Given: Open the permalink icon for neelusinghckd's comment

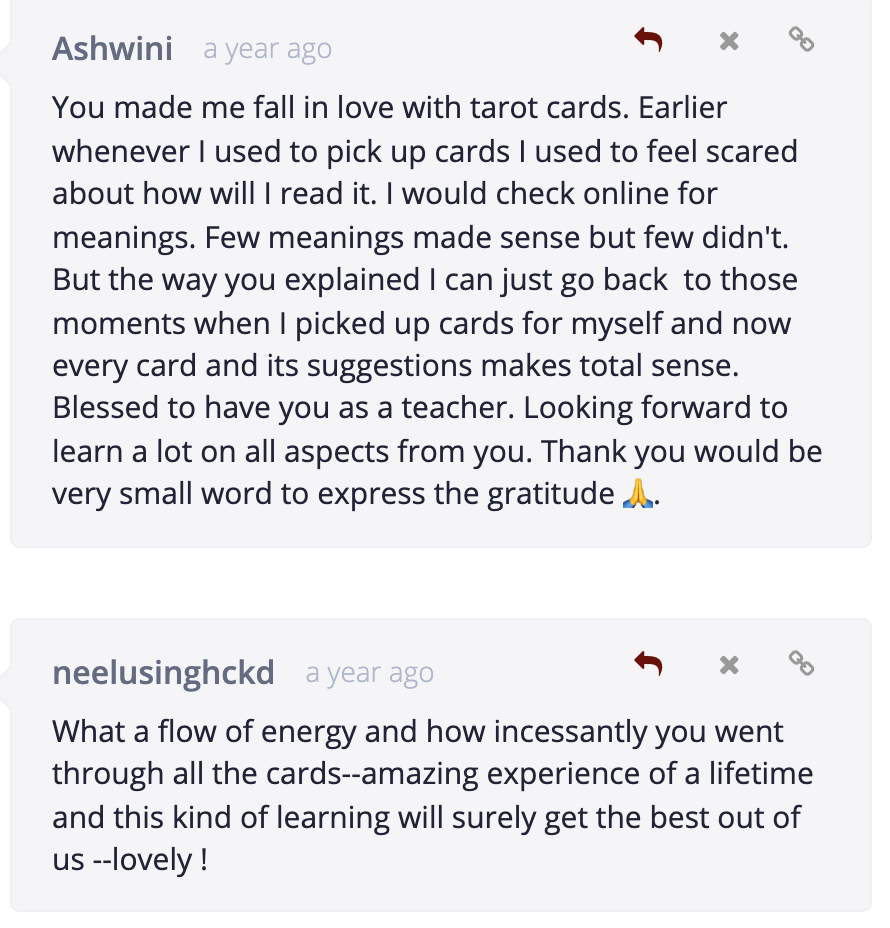Looking at the screenshot, I should tap(801, 664).
